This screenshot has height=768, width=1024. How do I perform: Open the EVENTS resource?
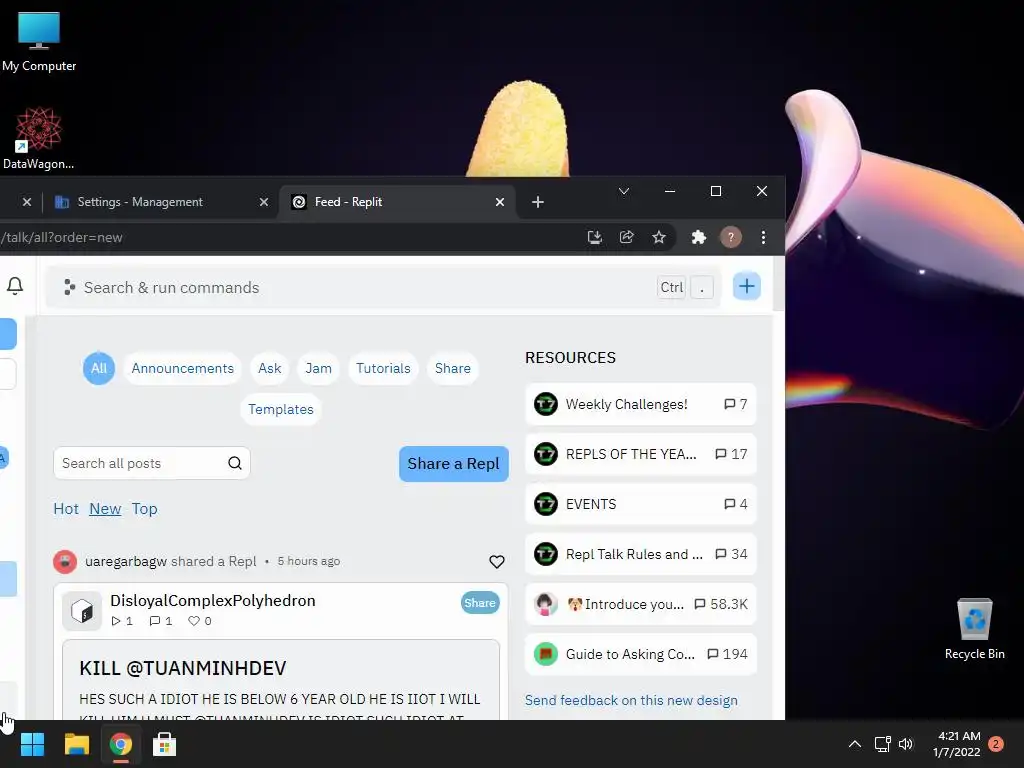(x=641, y=504)
